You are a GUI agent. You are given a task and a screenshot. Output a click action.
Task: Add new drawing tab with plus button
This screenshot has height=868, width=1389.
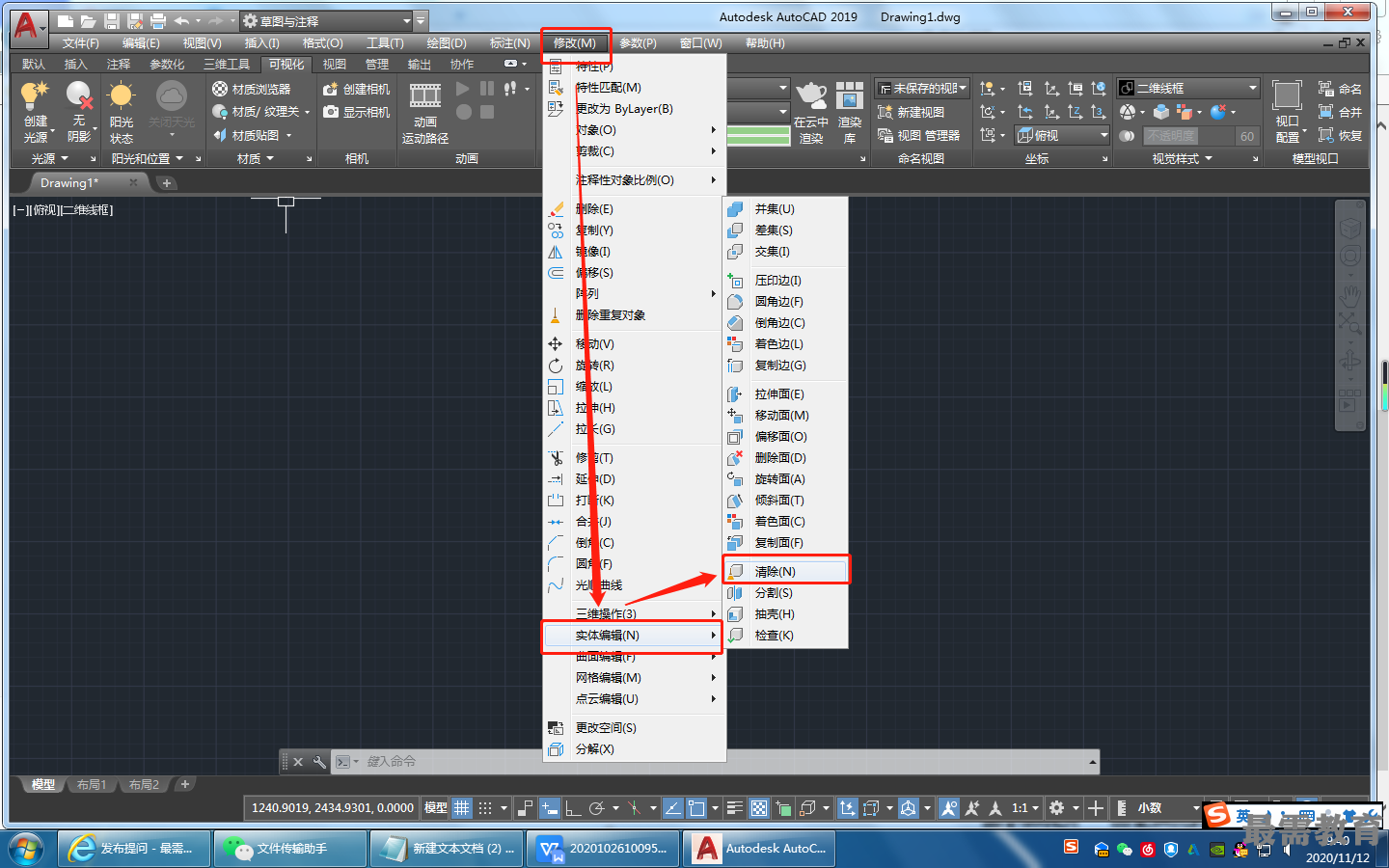tap(167, 183)
